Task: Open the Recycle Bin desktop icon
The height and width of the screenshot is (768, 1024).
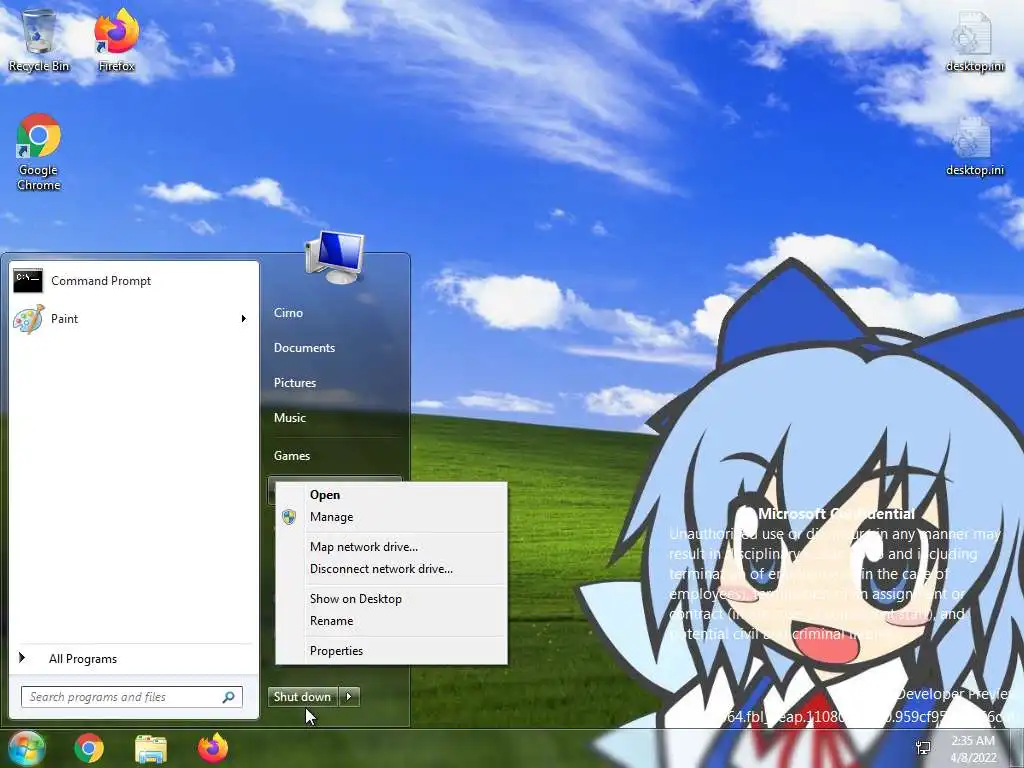Action: click(x=39, y=39)
